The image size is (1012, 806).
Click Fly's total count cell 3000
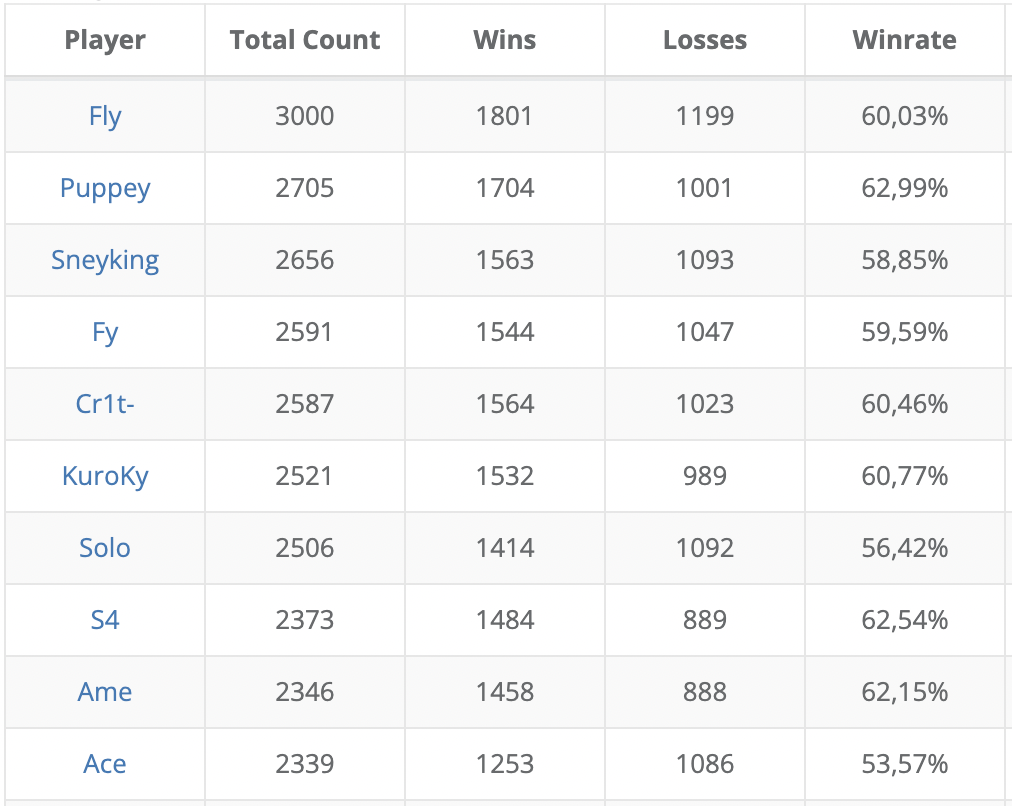(x=305, y=116)
